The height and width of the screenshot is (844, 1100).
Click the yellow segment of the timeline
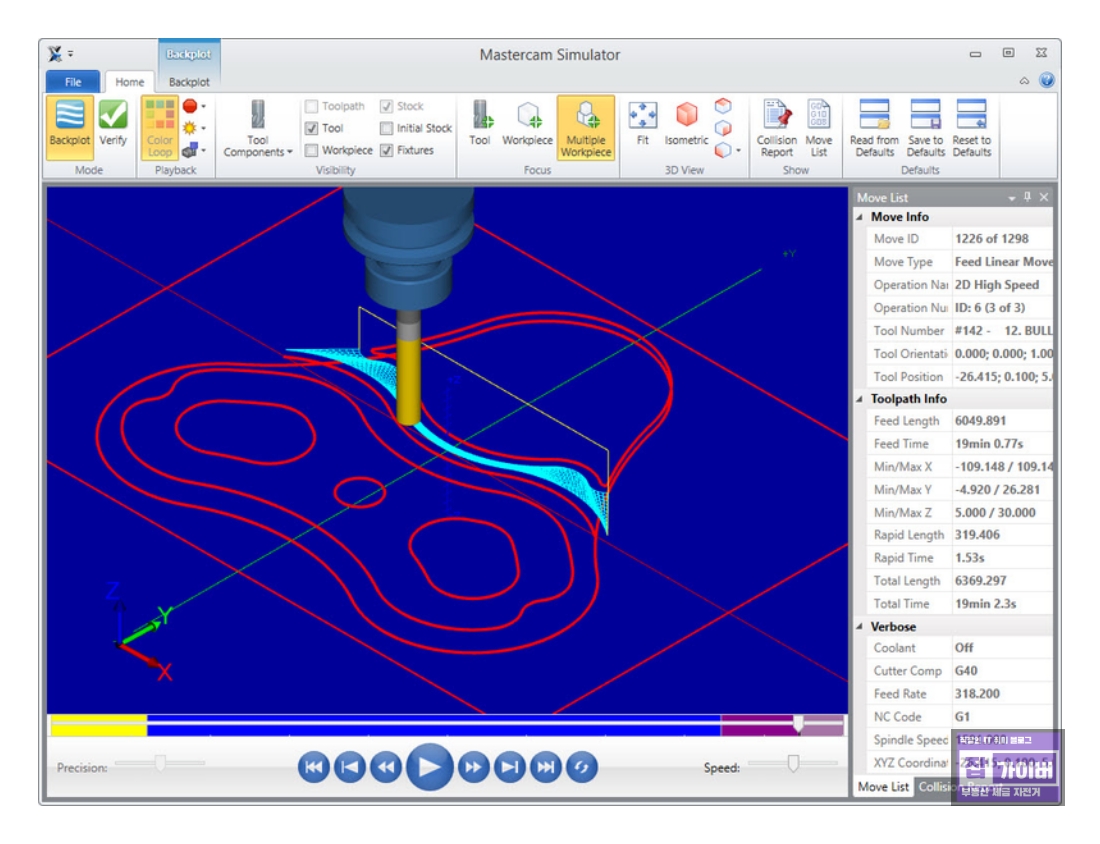pos(99,725)
